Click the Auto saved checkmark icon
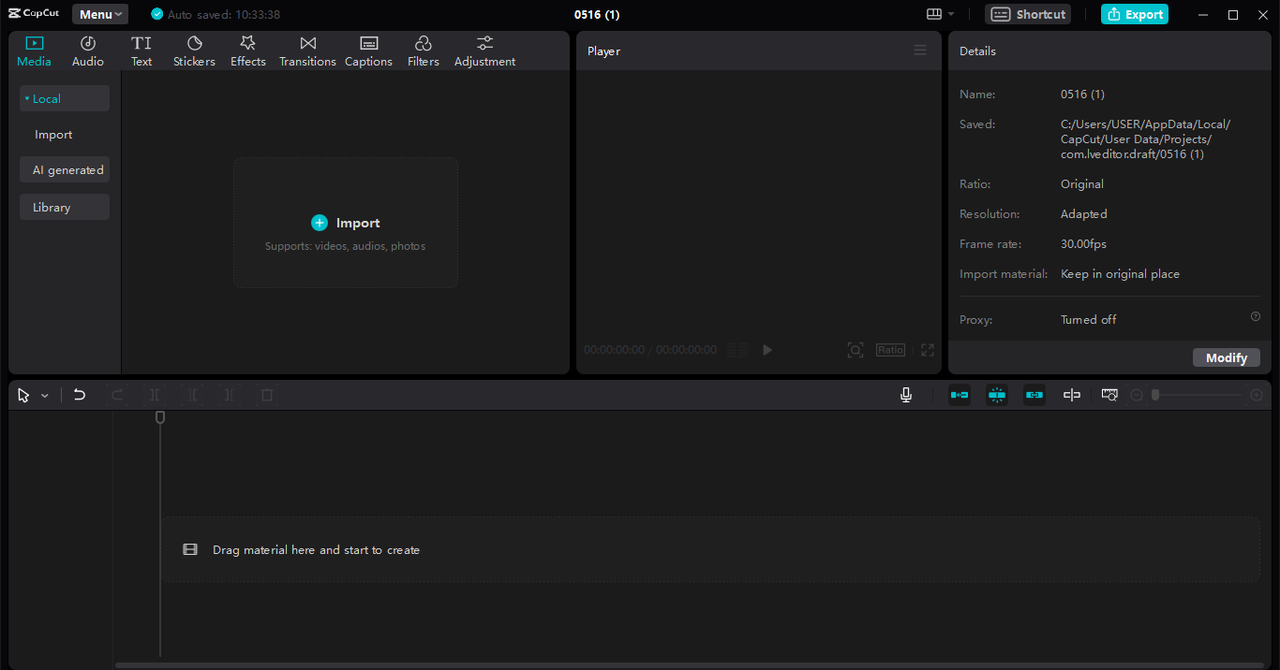Viewport: 1280px width, 670px height. click(157, 14)
